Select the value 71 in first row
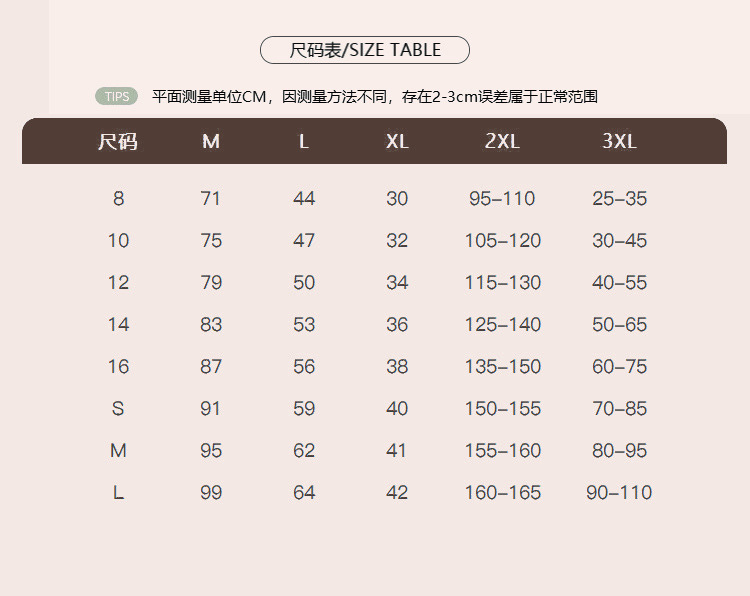This screenshot has width=750, height=596. click(x=211, y=199)
